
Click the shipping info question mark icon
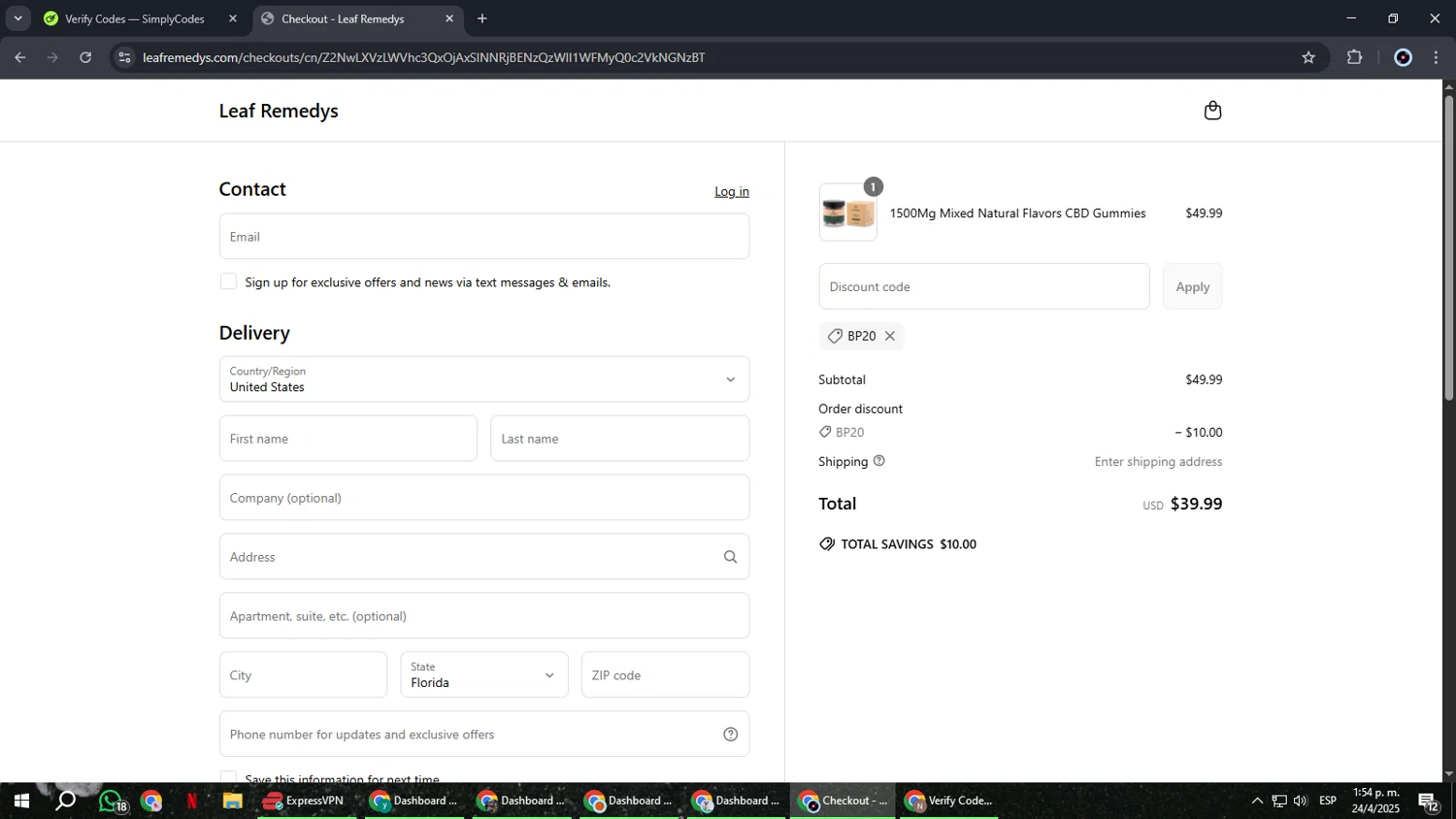879,461
